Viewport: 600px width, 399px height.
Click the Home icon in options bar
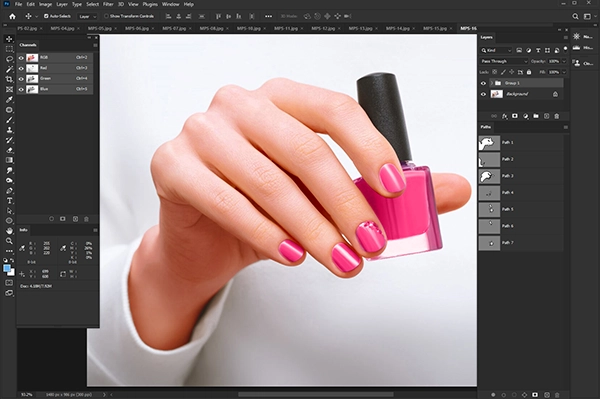pyautogui.click(x=12, y=16)
